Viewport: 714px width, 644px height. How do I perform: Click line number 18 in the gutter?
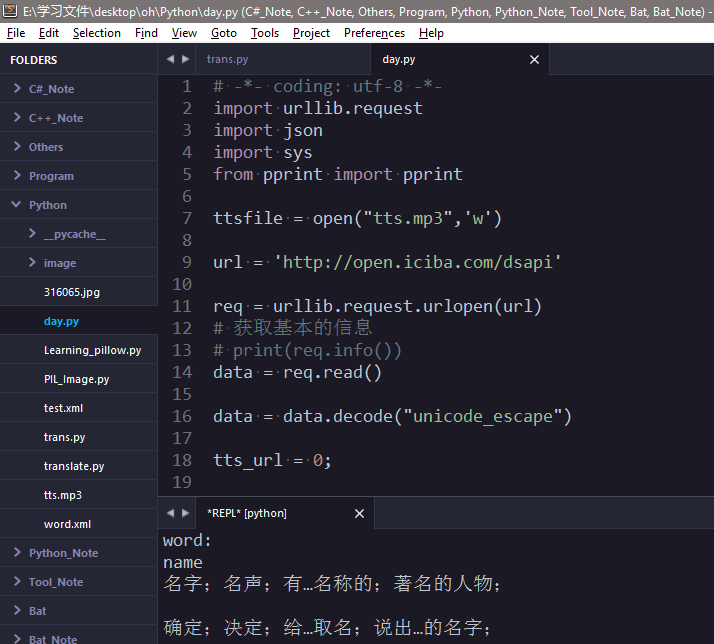tap(182, 460)
